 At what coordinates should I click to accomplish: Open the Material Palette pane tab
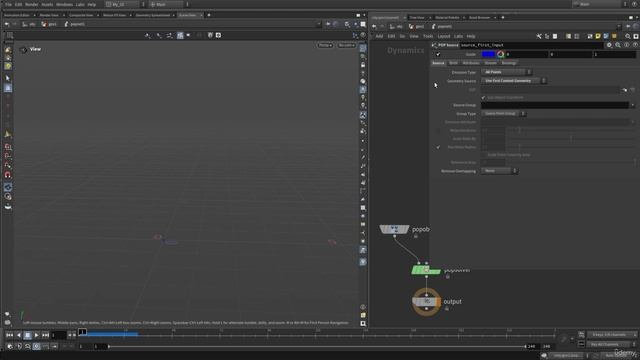(447, 18)
